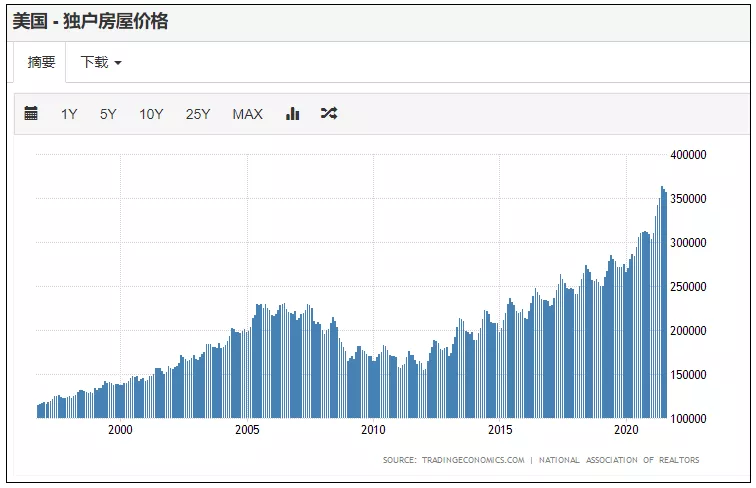Click the 250000 axis label
Viewport: 756px width, 488px height.
688,286
